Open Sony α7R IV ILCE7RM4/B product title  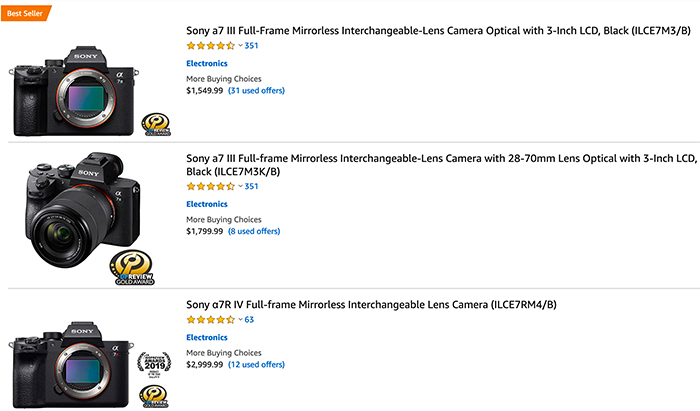(371, 305)
